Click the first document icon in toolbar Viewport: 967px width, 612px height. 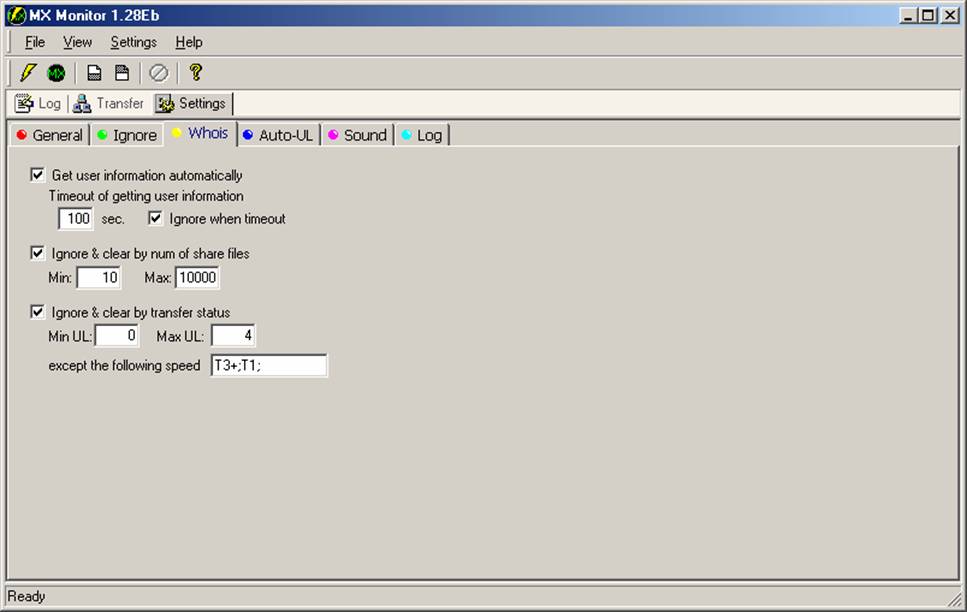click(94, 72)
